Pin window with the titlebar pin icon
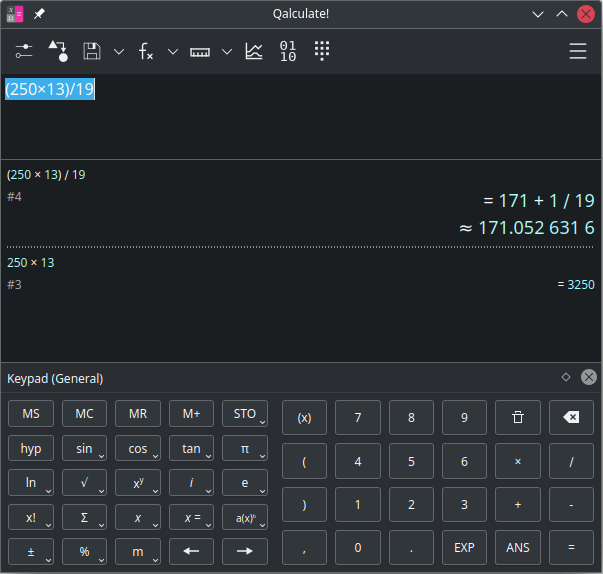The width and height of the screenshot is (603, 574). pos(39,14)
